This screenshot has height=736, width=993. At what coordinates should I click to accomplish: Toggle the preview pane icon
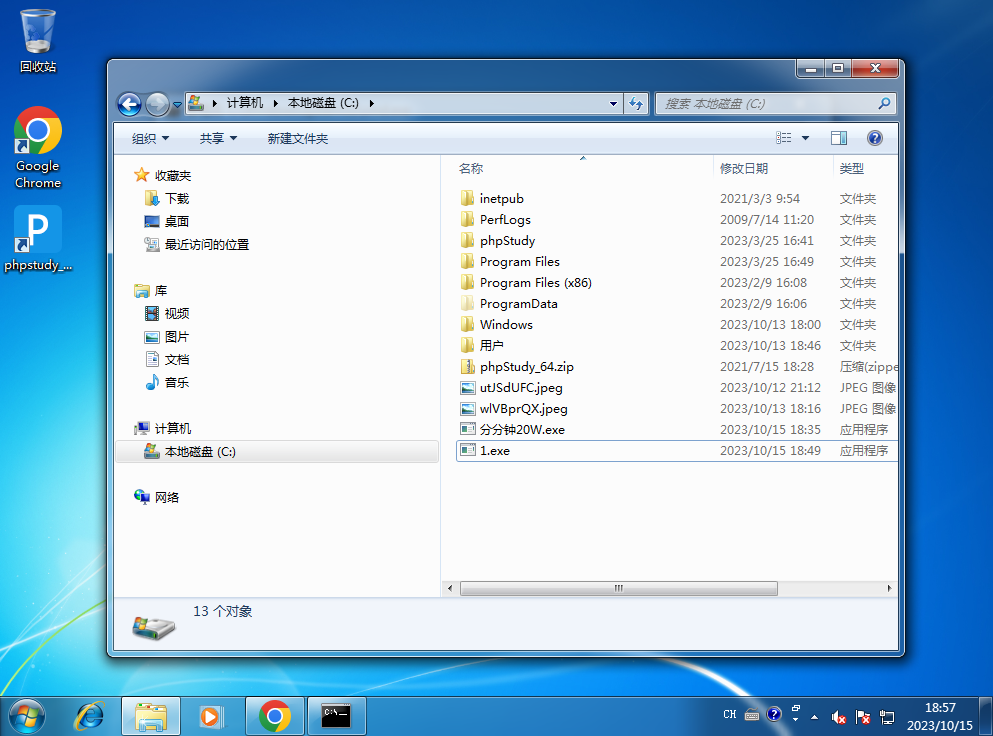pos(838,138)
